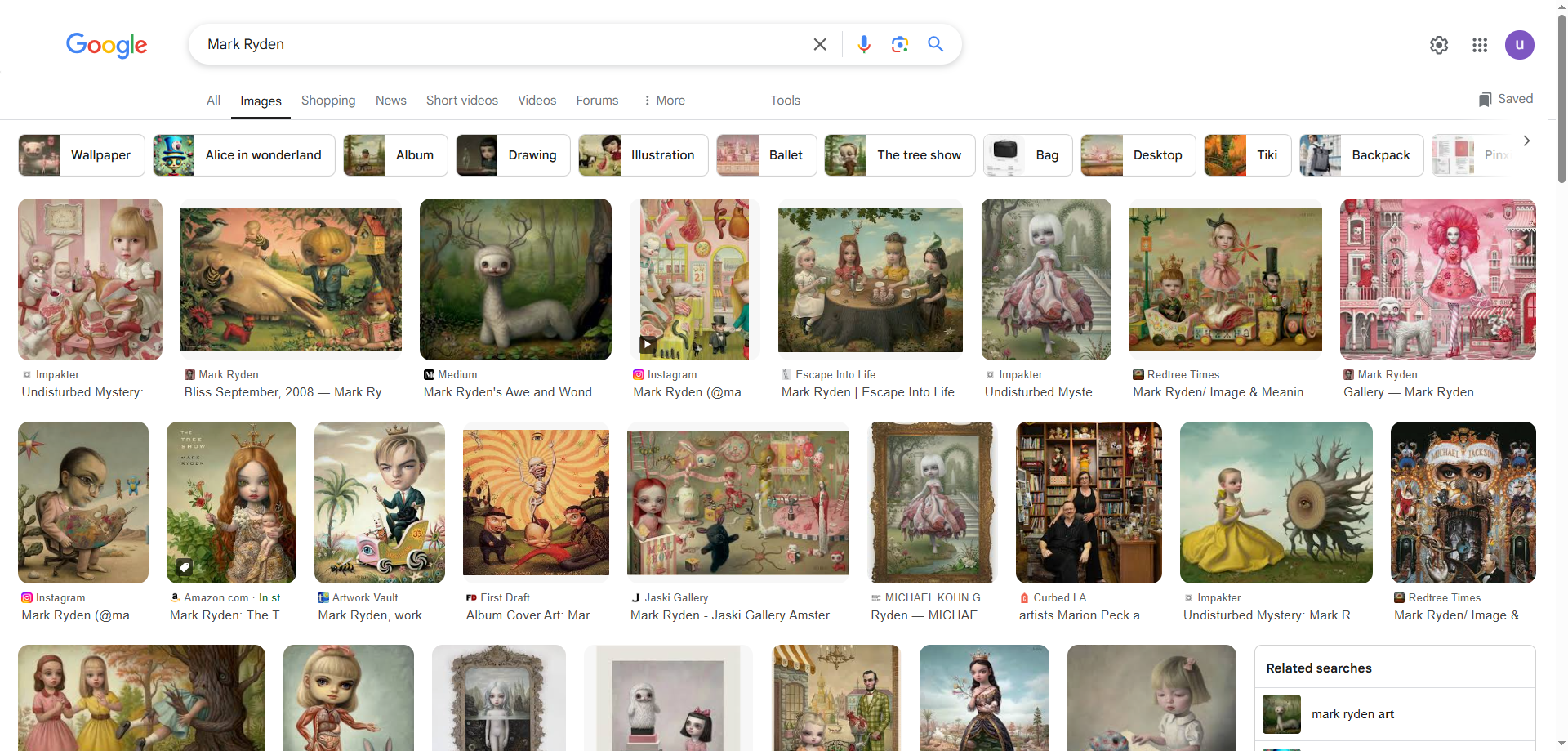Open the Artwork Vault DiCaprio portrait thumbnail
The image size is (1568, 751).
tap(380, 503)
